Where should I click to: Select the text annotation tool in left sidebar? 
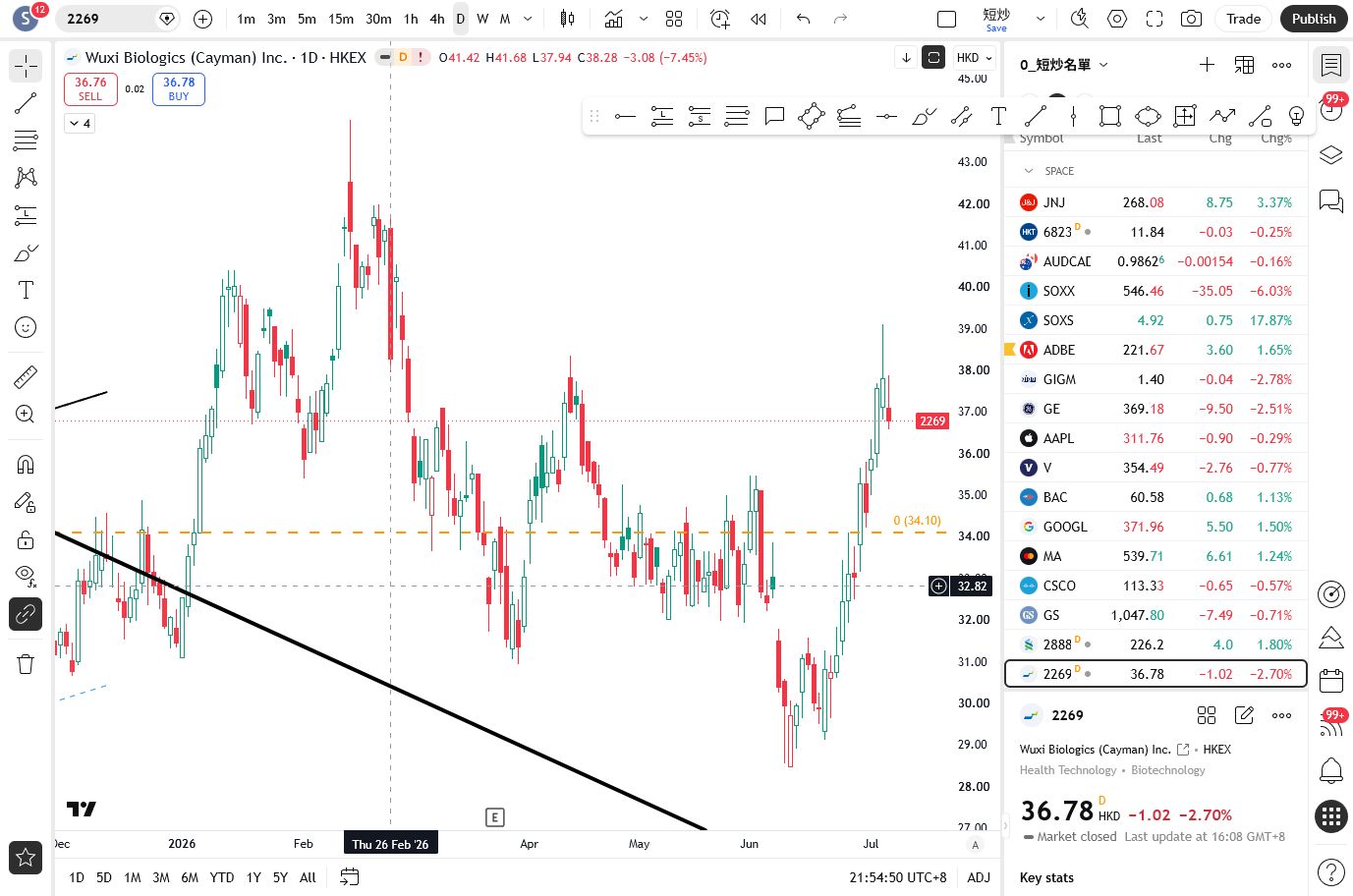pyautogui.click(x=26, y=290)
